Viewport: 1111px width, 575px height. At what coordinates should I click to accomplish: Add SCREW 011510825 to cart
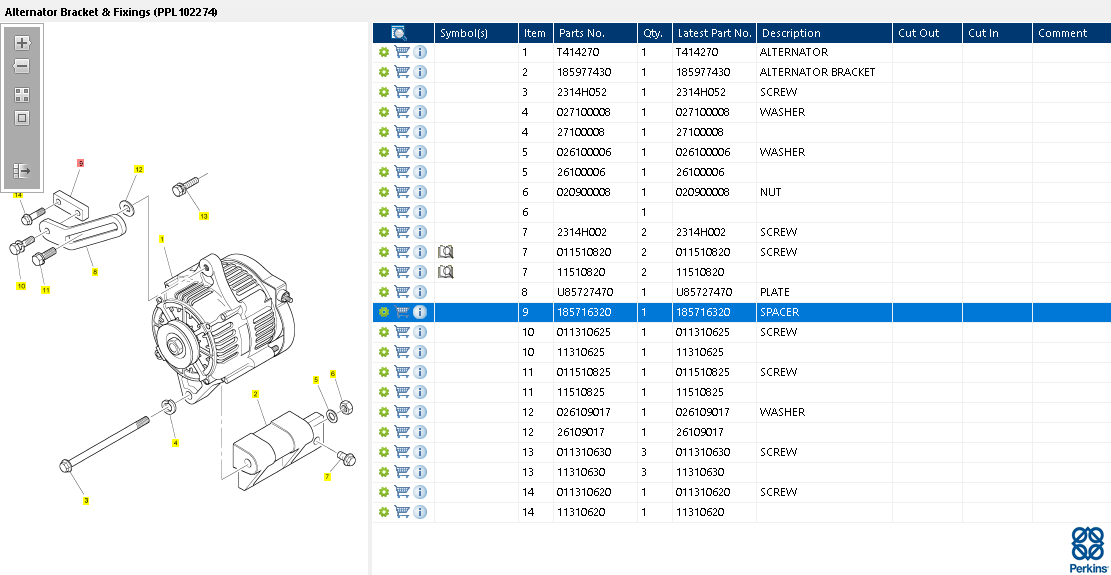402,372
